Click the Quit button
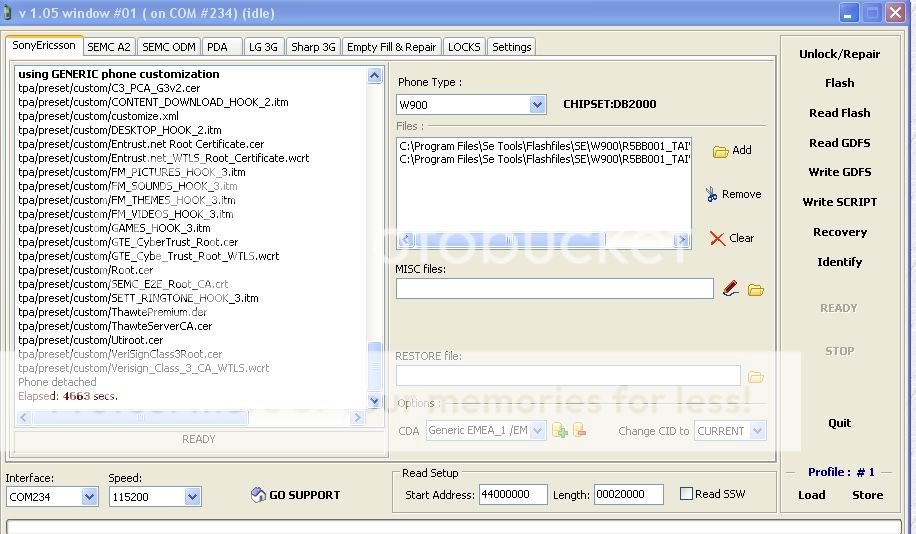 (x=839, y=423)
